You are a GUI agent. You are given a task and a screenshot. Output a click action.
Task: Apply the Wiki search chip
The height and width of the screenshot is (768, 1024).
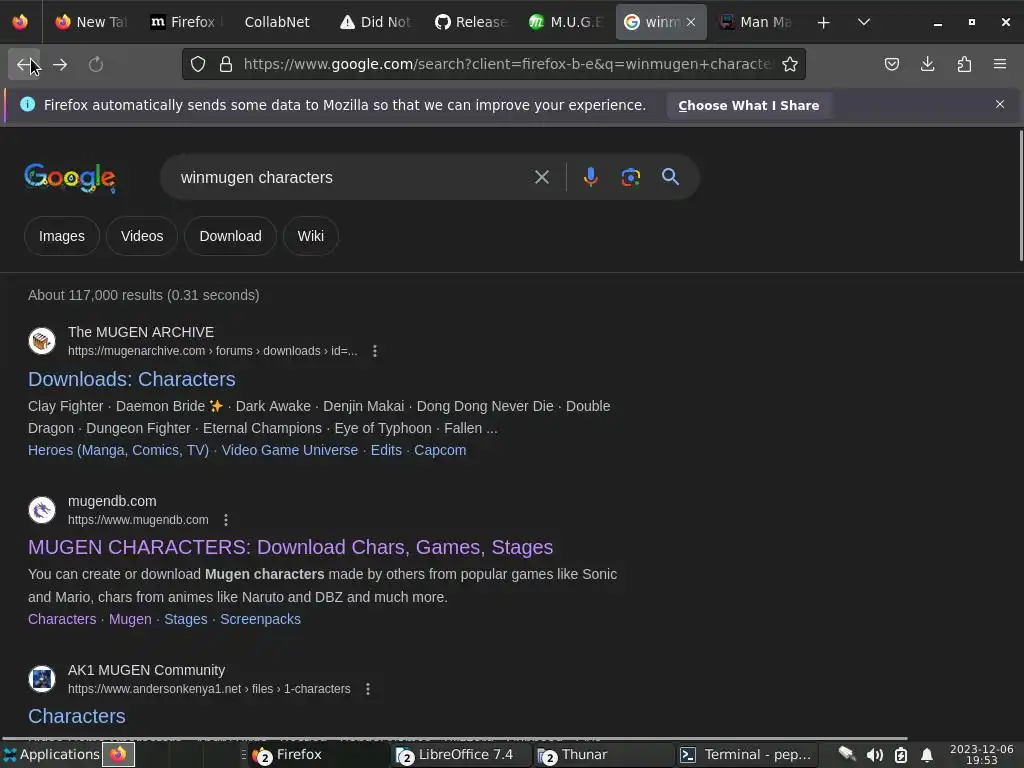(x=311, y=236)
